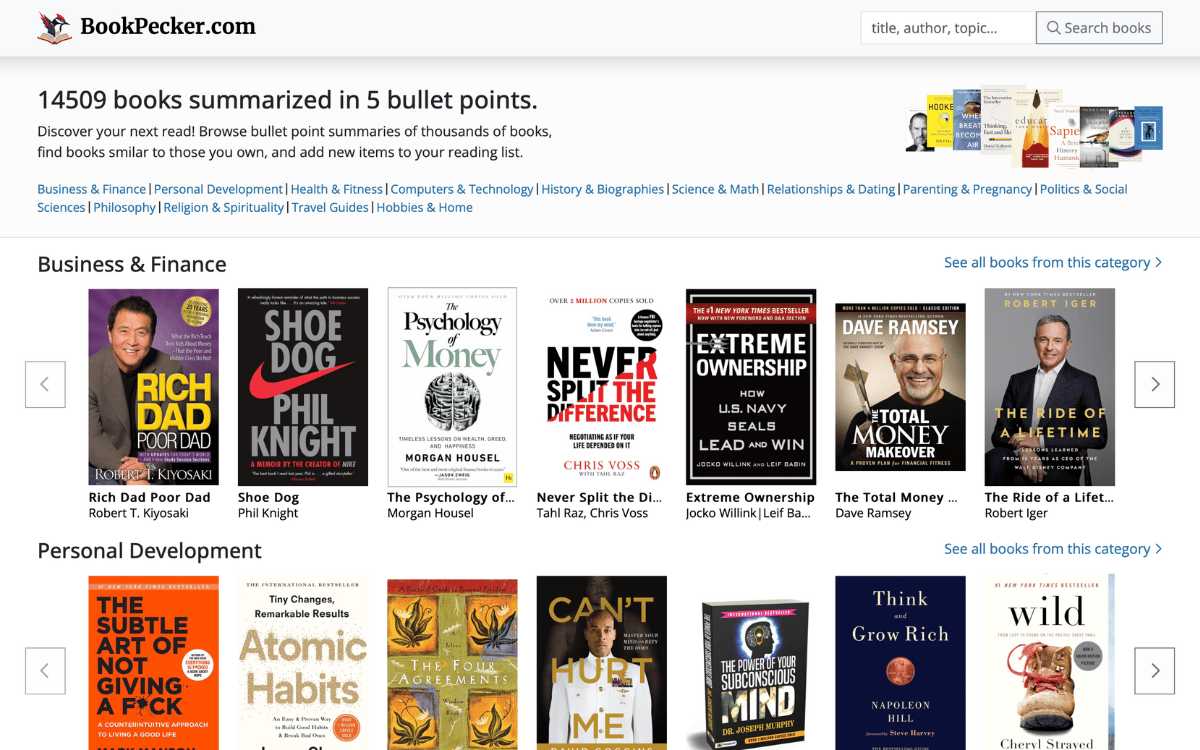Open the book covers collage image
The height and width of the screenshot is (750, 1200).
[1034, 125]
